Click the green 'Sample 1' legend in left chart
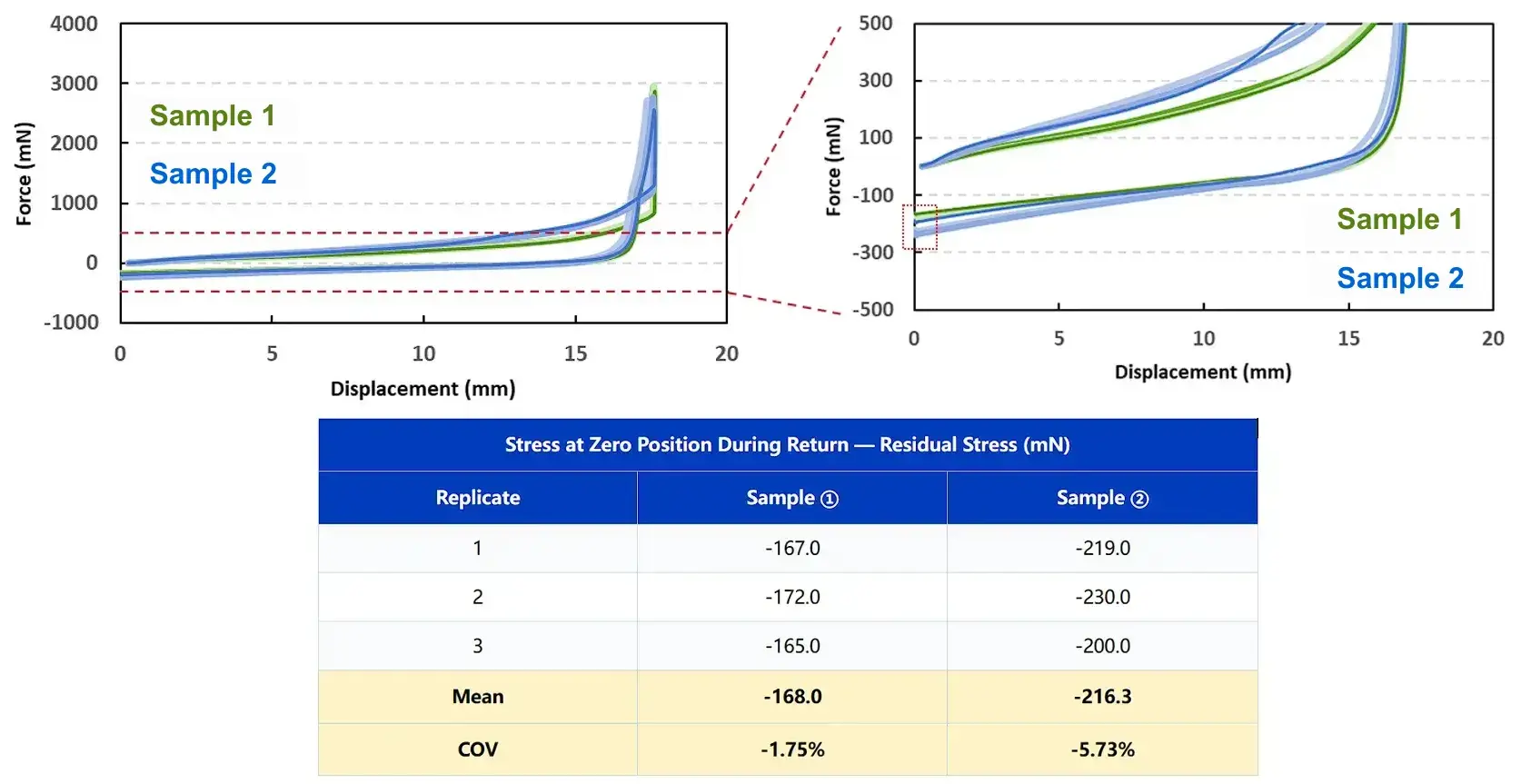This screenshot has height=784, width=1521. (x=213, y=115)
